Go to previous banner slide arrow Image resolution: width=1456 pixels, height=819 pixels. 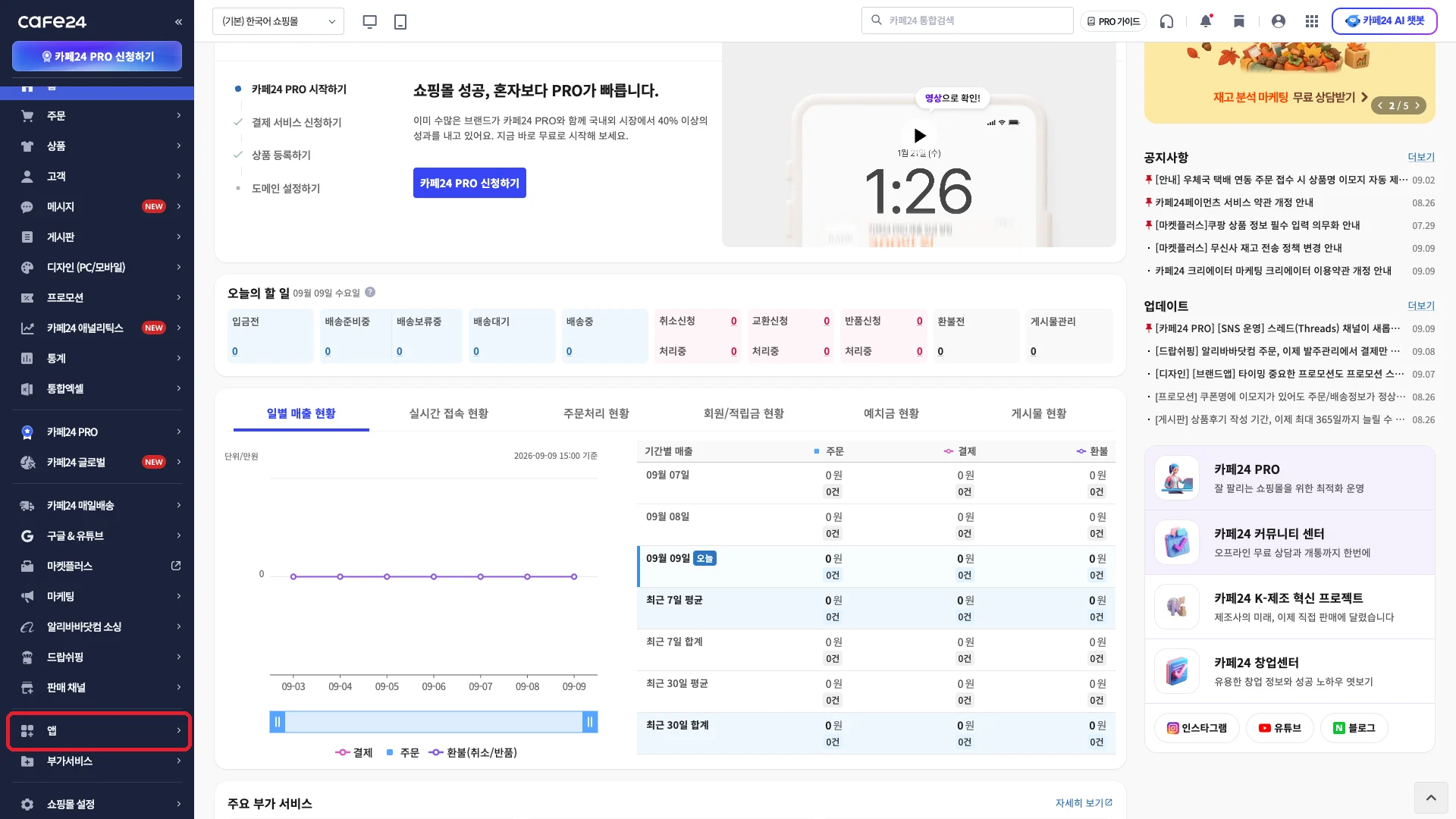click(1381, 105)
